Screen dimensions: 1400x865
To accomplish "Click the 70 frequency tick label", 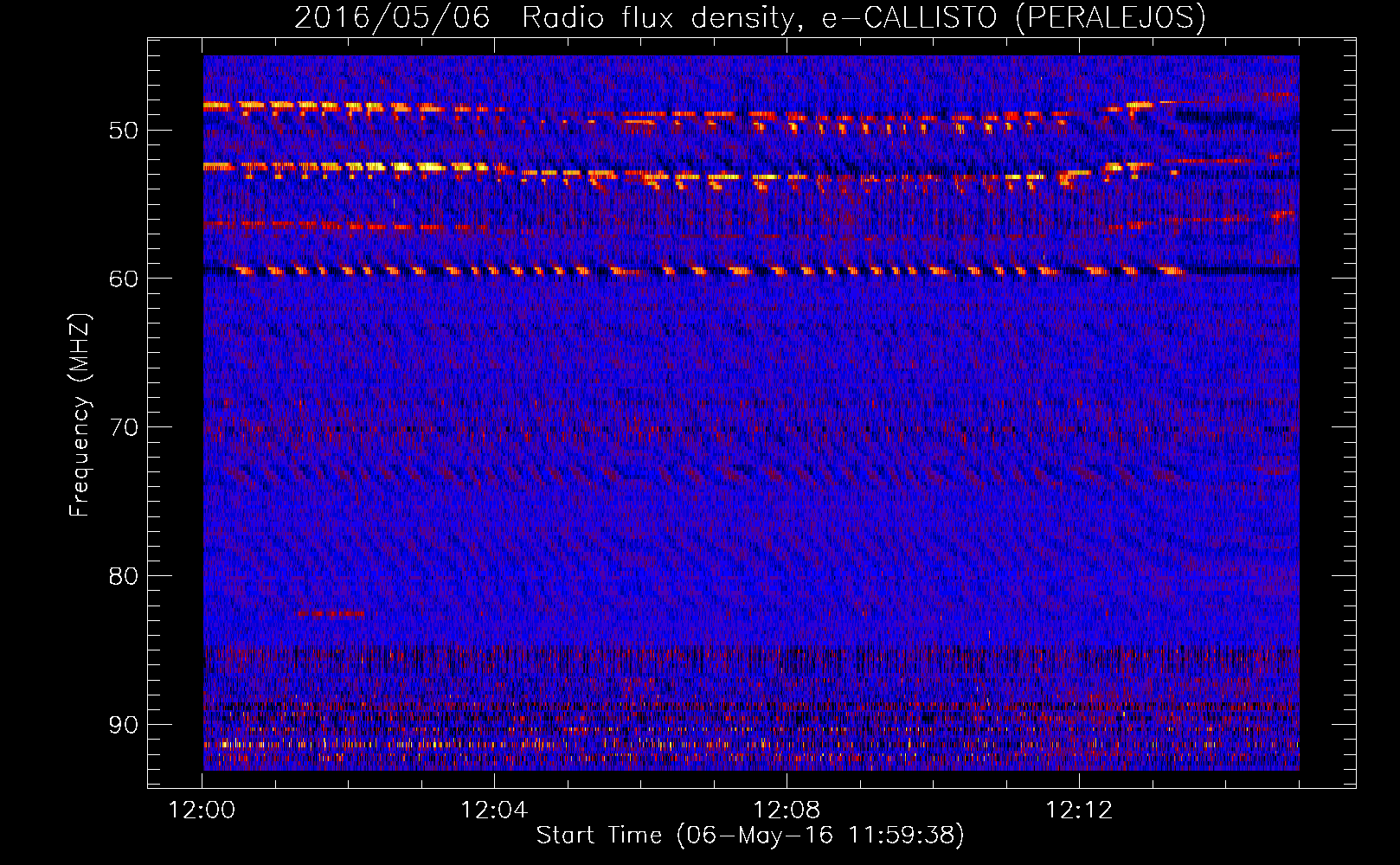I will 124,427.
